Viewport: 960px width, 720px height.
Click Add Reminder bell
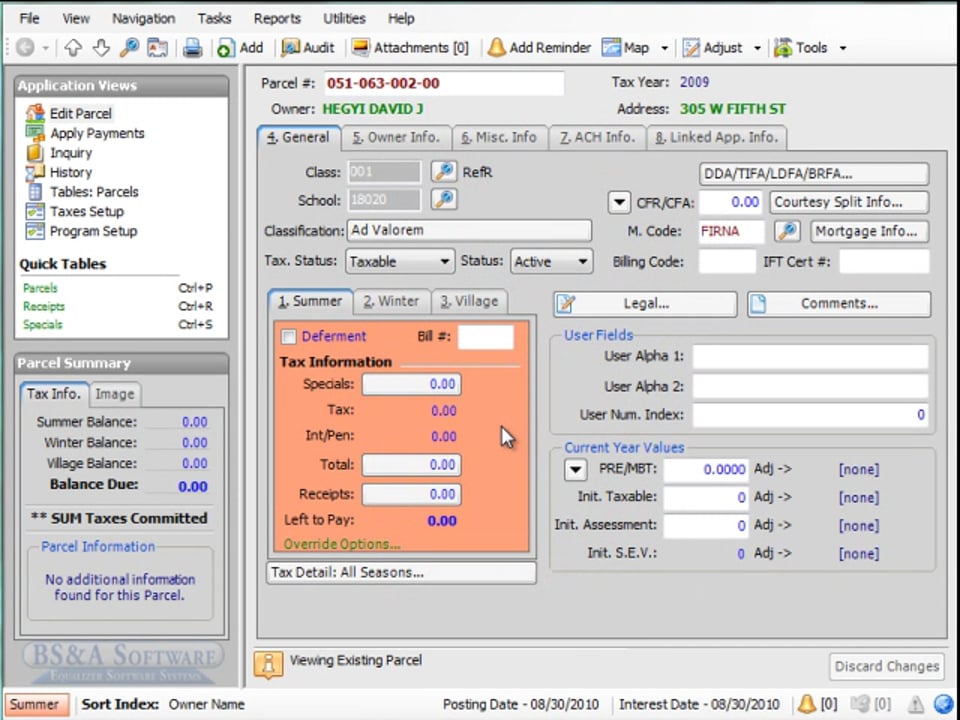coord(539,48)
